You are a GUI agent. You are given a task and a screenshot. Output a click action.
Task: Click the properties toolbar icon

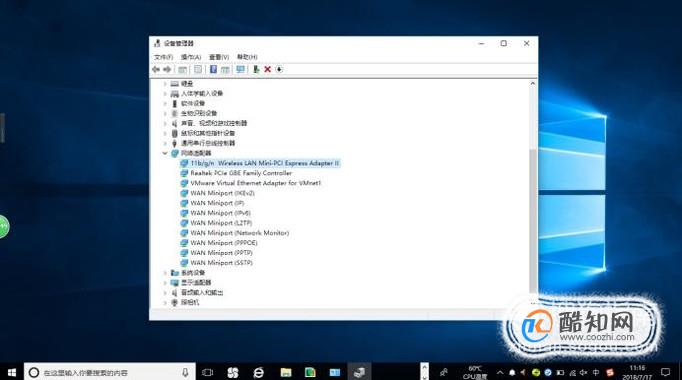(198, 69)
